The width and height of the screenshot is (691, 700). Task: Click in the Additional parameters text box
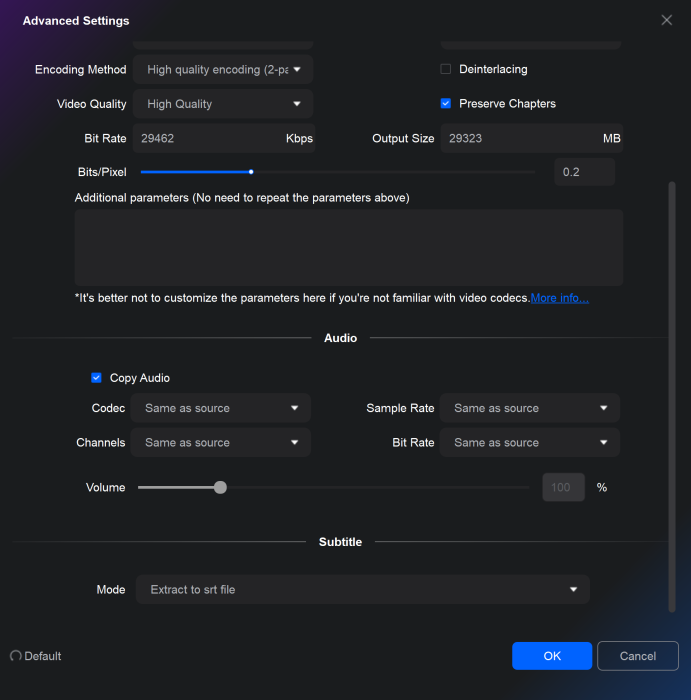[x=348, y=247]
